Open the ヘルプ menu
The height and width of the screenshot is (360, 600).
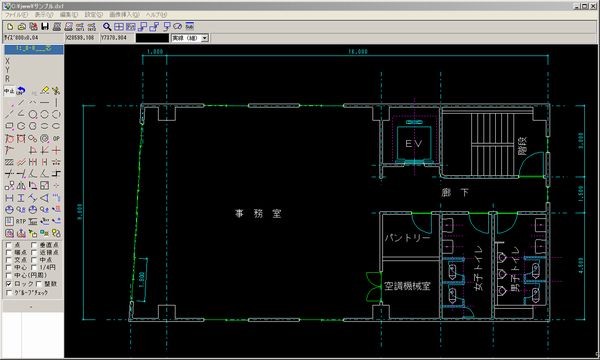click(x=156, y=15)
